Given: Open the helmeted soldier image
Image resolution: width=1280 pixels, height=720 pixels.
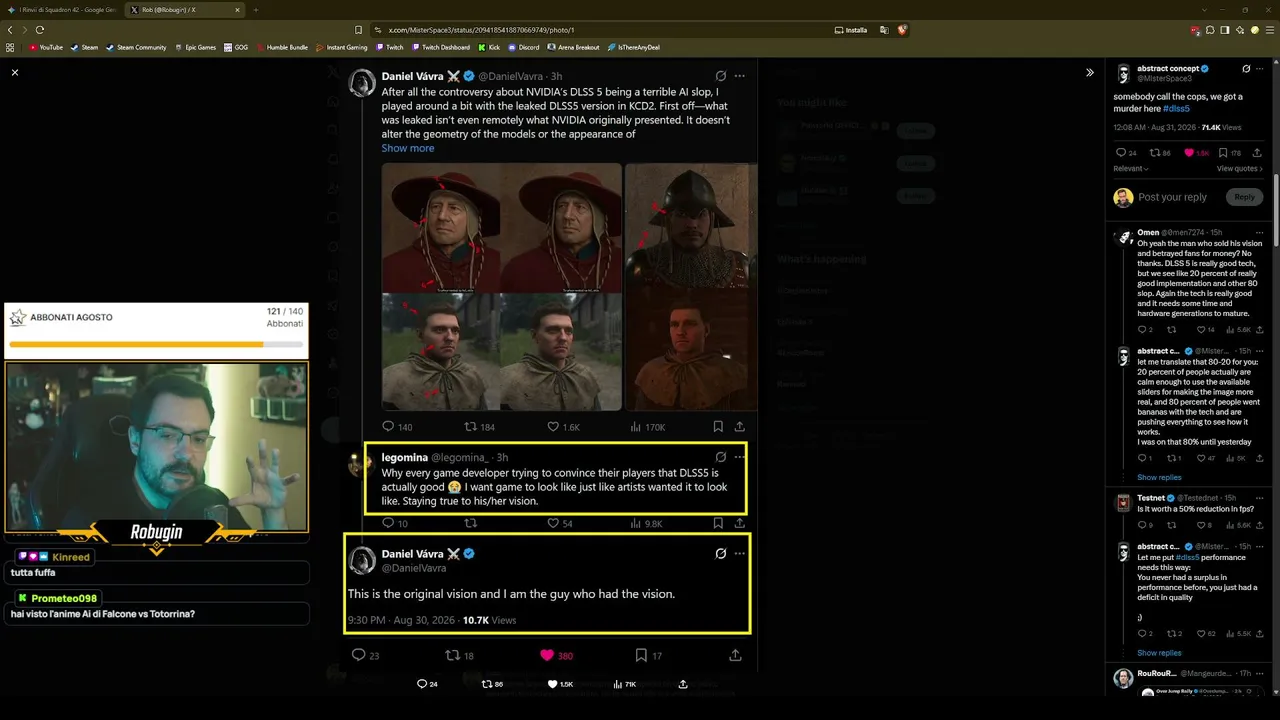Looking at the screenshot, I should point(691,226).
